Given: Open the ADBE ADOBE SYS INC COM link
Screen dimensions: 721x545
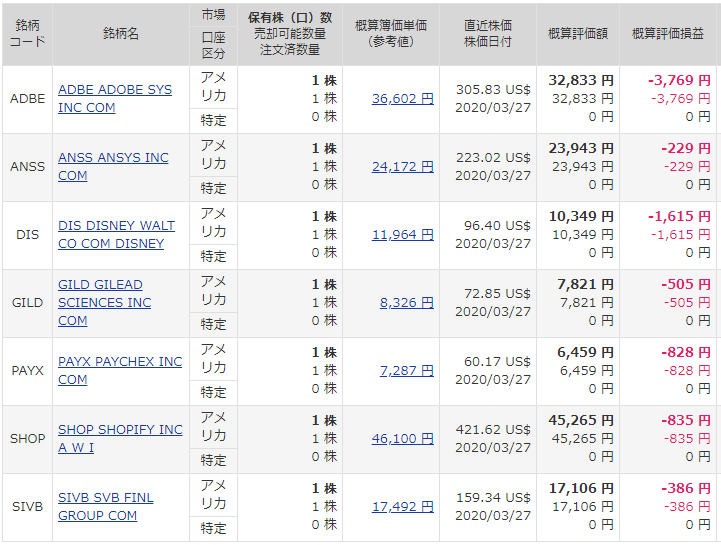Looking at the screenshot, I should tap(115, 98).
